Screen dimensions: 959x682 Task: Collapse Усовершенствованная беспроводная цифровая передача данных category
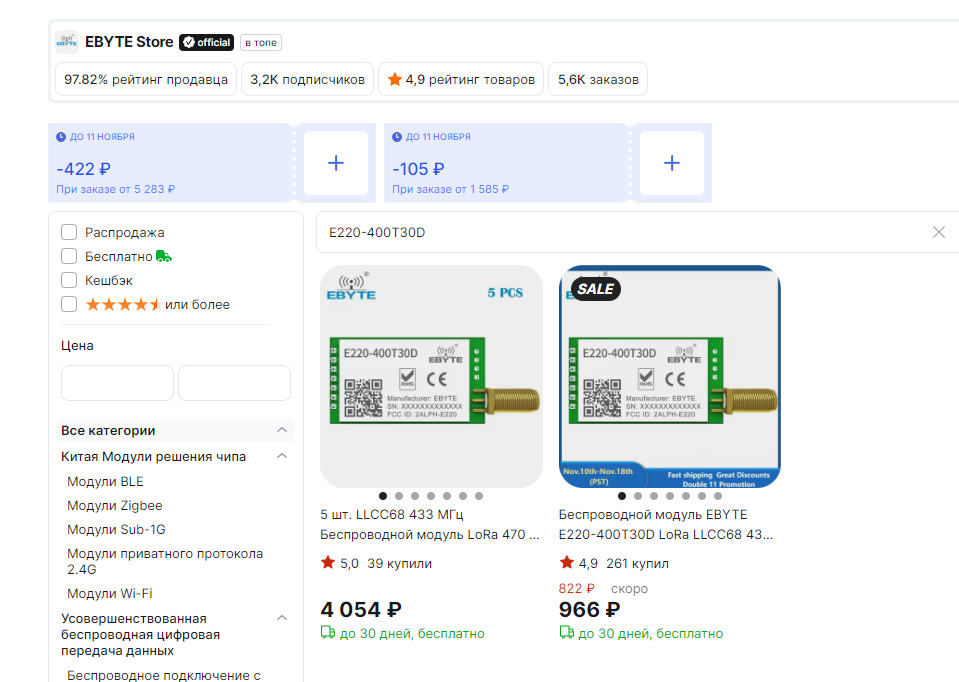point(282,618)
